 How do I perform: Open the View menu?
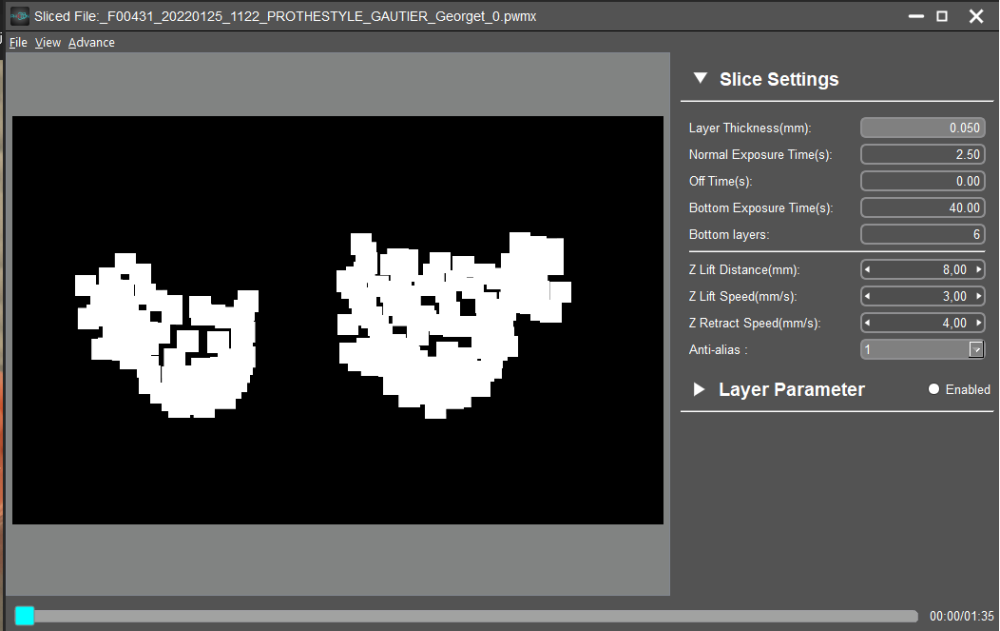pos(48,43)
